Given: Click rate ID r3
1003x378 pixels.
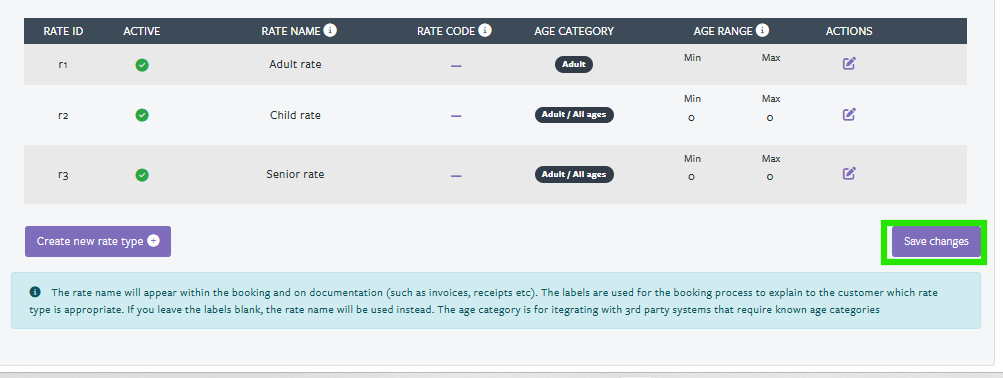Looking at the screenshot, I should [x=63, y=175].
